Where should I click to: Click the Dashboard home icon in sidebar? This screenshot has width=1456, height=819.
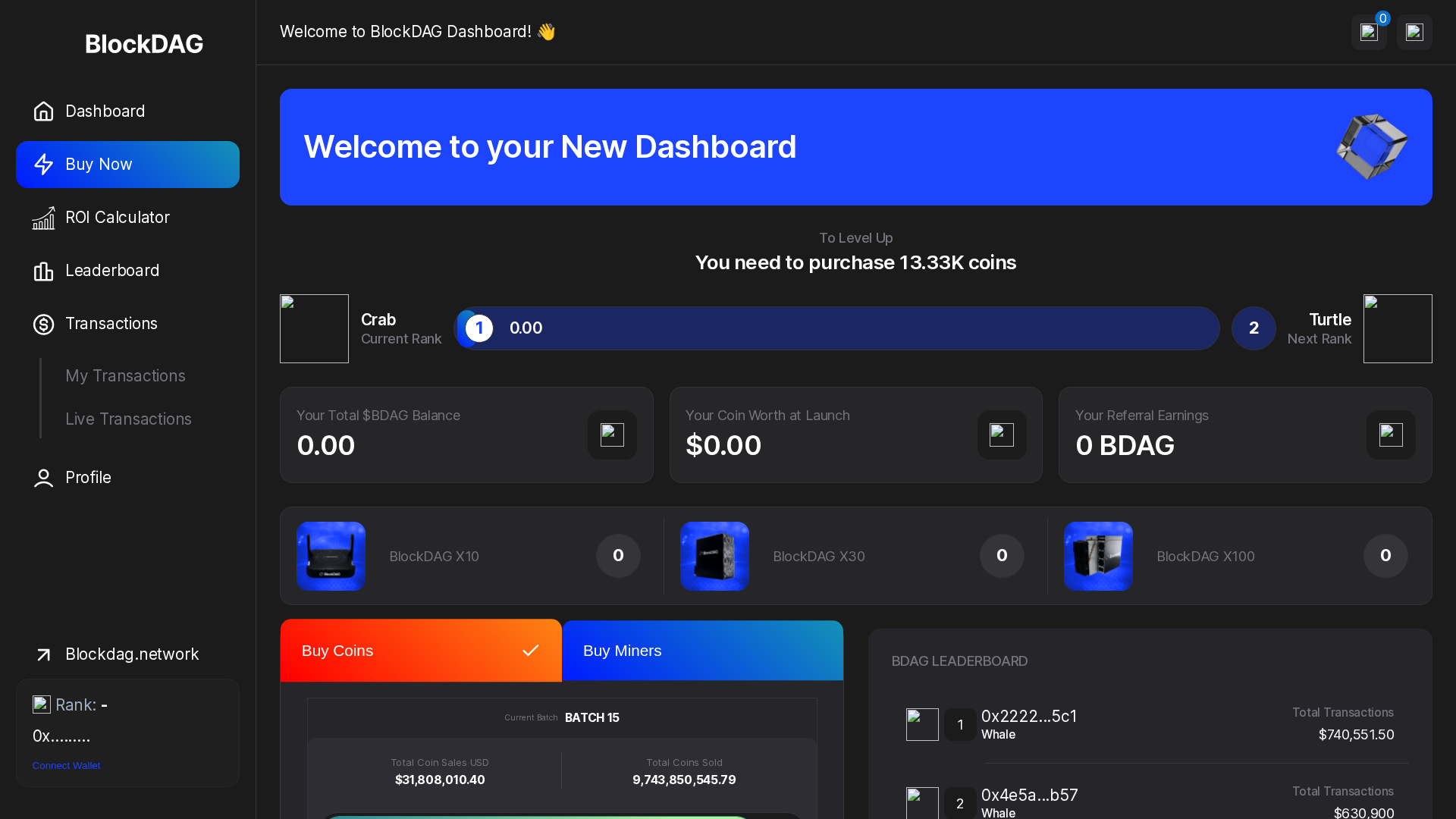click(x=43, y=111)
